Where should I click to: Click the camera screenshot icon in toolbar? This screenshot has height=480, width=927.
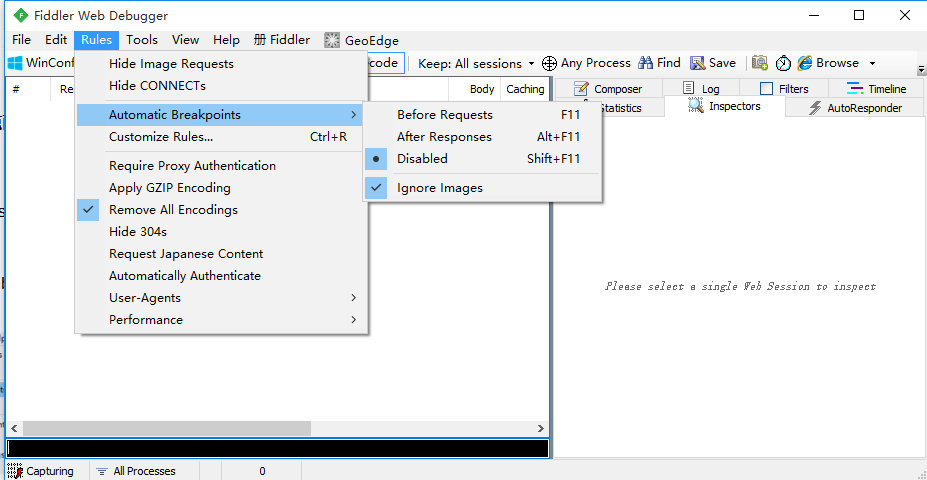pos(760,63)
